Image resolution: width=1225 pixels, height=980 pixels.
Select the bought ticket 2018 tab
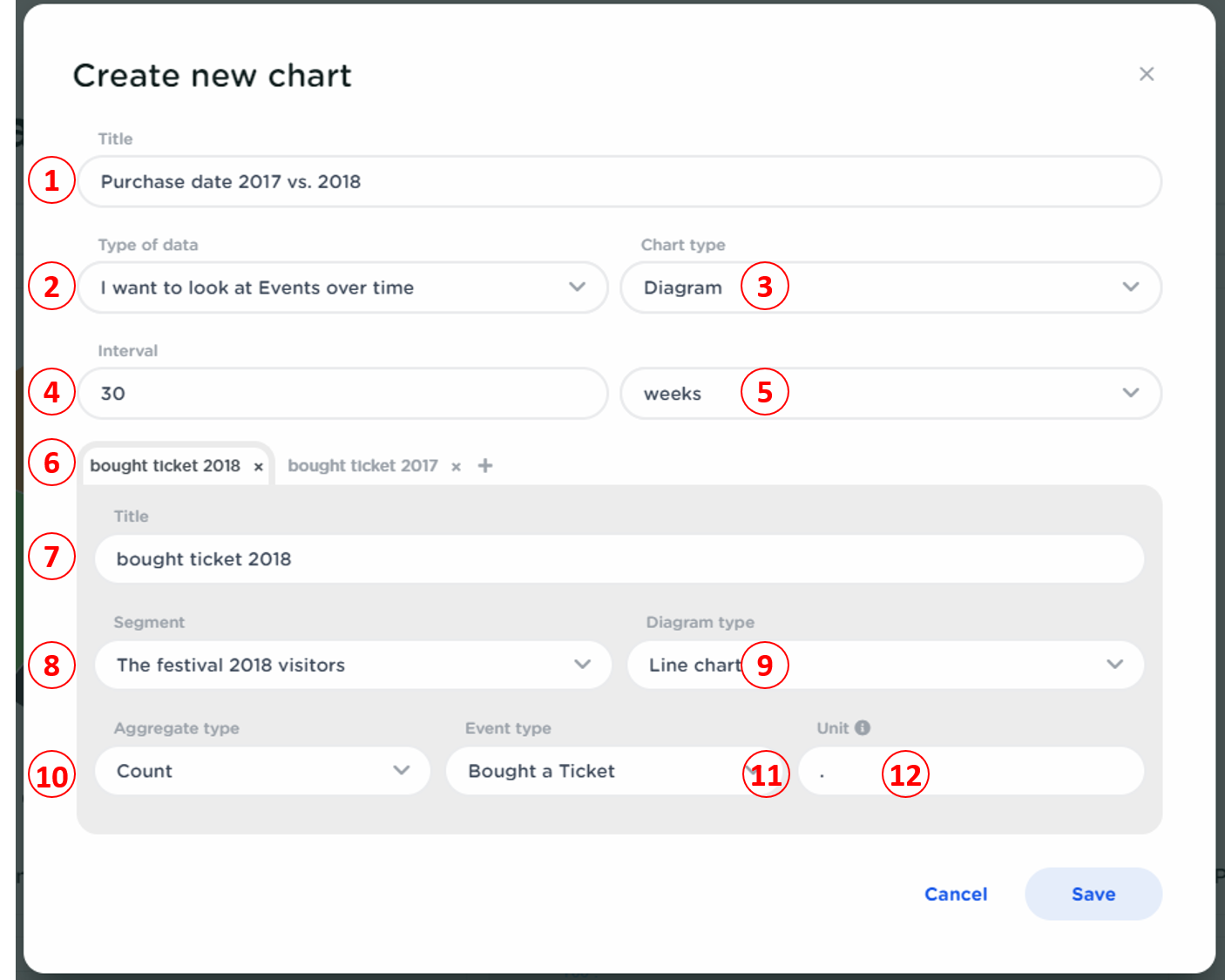click(x=165, y=466)
